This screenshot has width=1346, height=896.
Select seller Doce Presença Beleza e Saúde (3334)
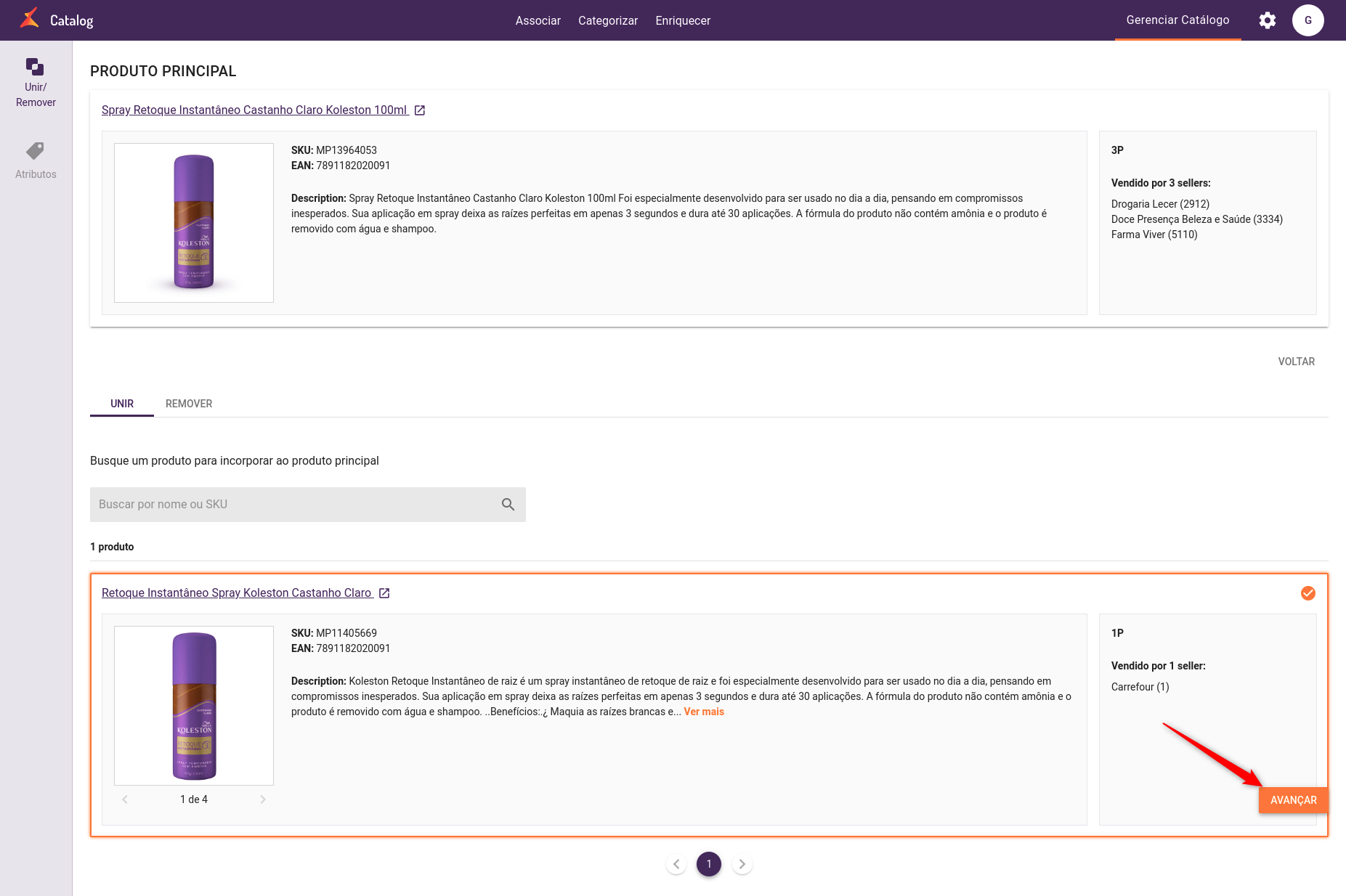[x=1197, y=219]
